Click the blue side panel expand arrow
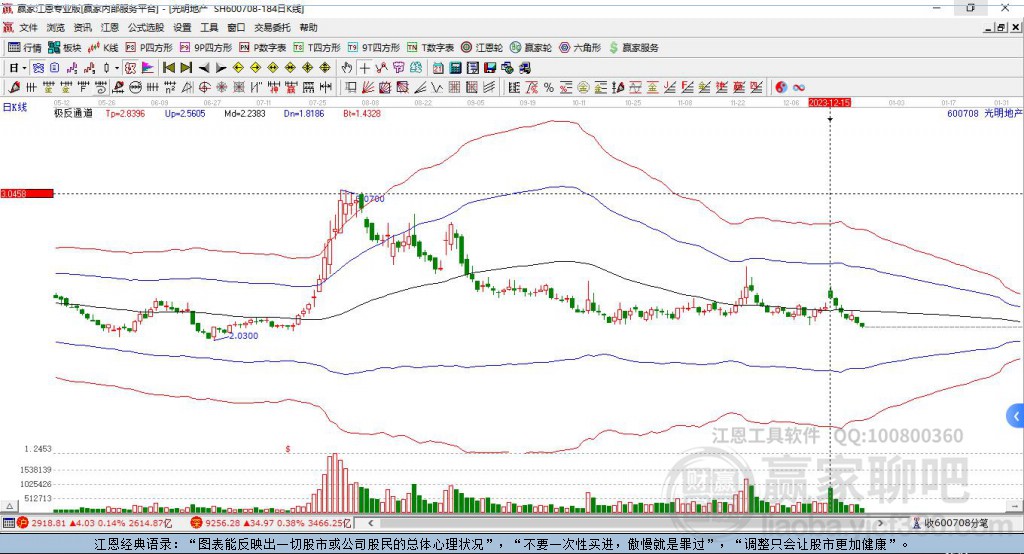1024x554 pixels. pyautogui.click(x=1016, y=416)
